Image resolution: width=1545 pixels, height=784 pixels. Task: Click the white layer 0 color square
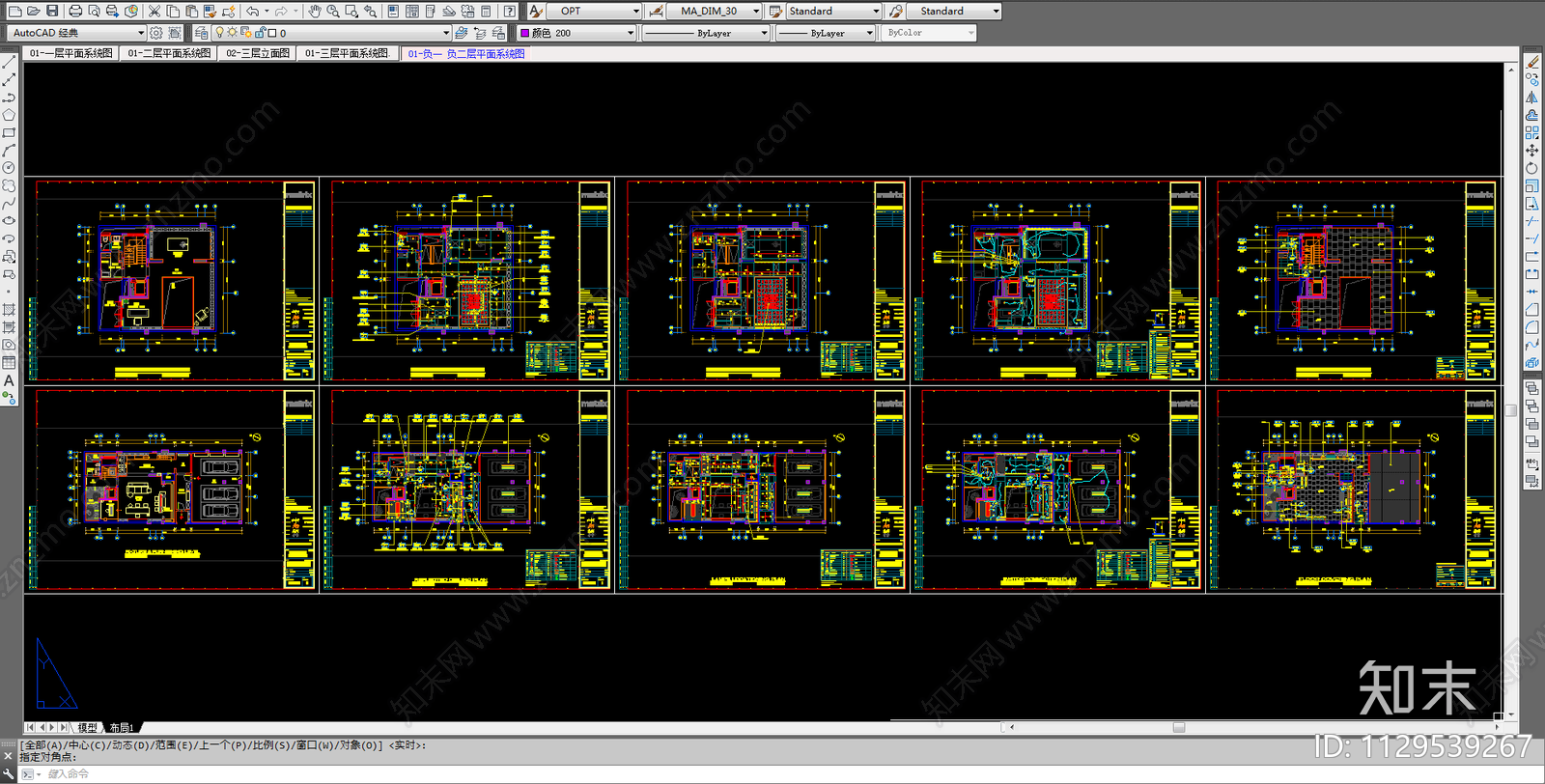pos(271,33)
